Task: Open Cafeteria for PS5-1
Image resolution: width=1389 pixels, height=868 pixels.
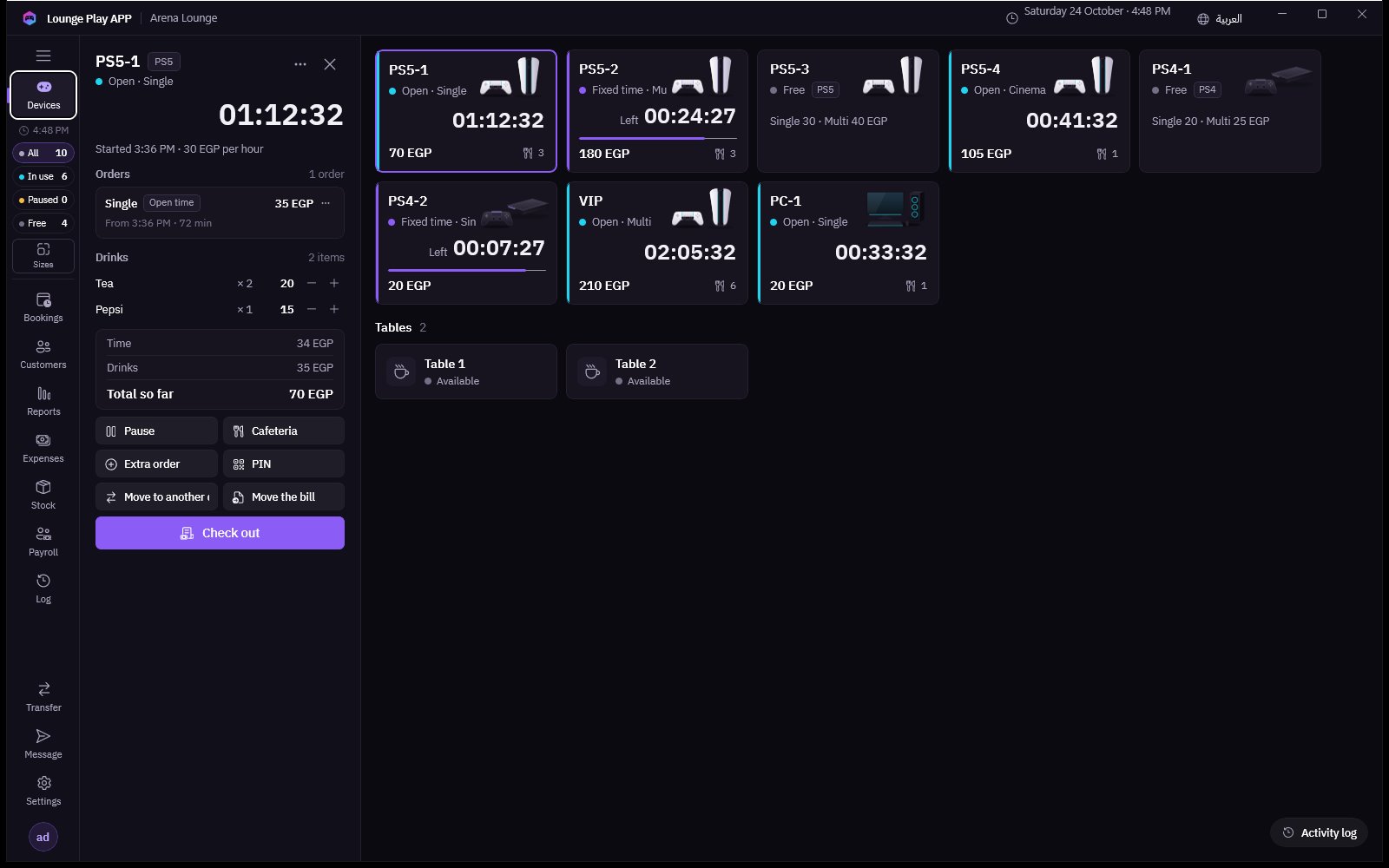Action: point(284,431)
